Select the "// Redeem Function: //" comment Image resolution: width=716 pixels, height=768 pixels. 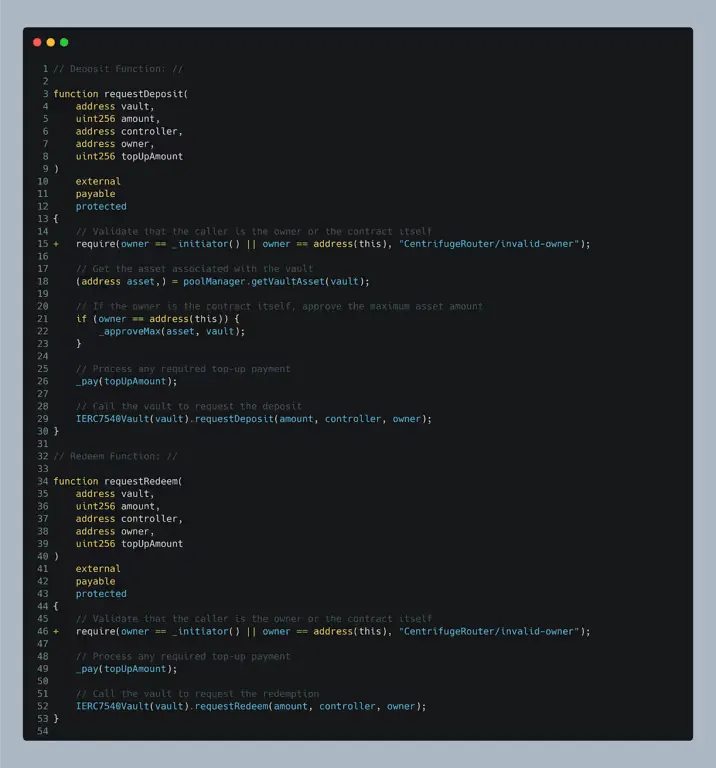[x=115, y=456]
